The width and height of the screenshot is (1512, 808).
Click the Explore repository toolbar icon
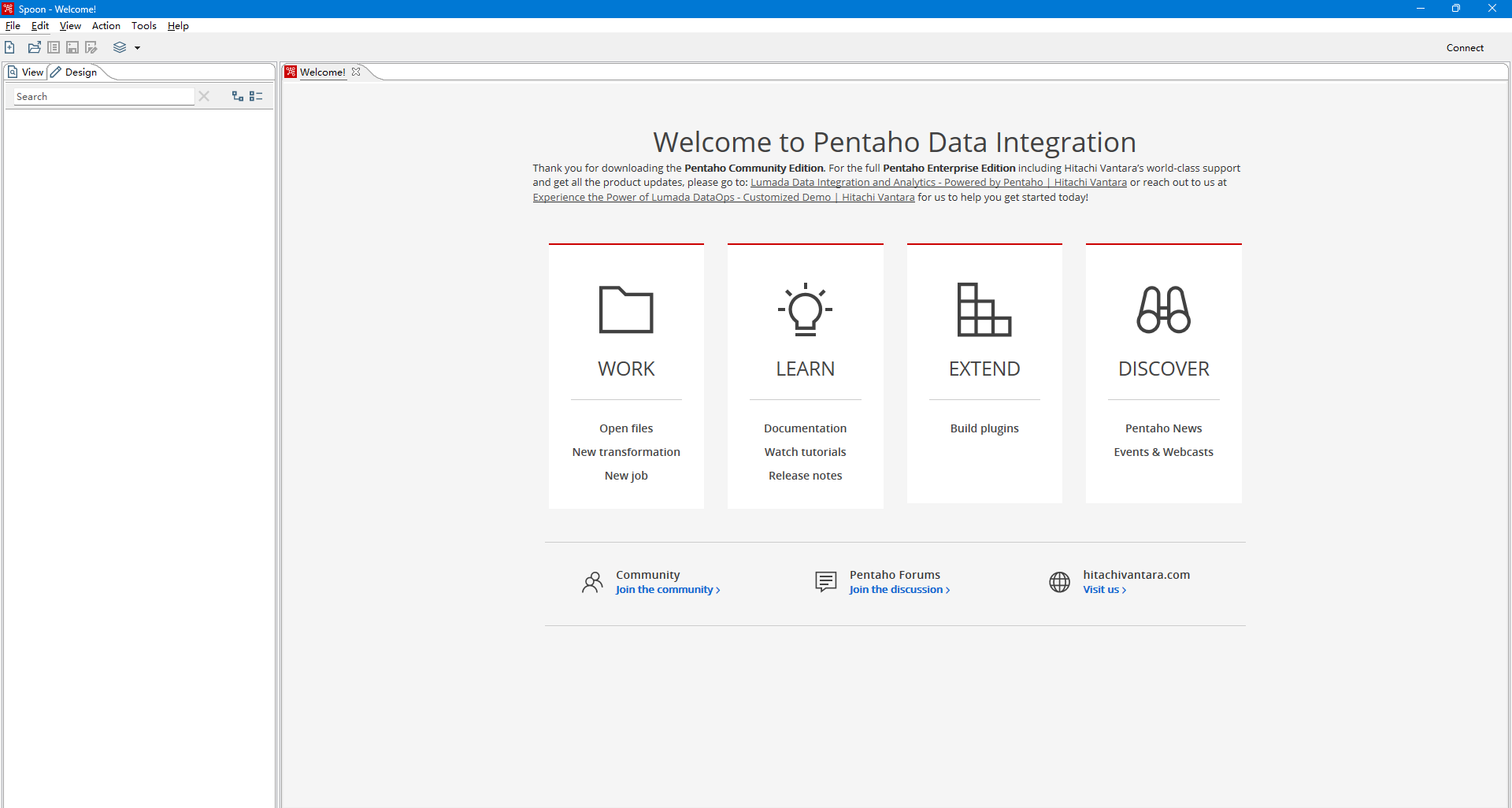[x=54, y=47]
